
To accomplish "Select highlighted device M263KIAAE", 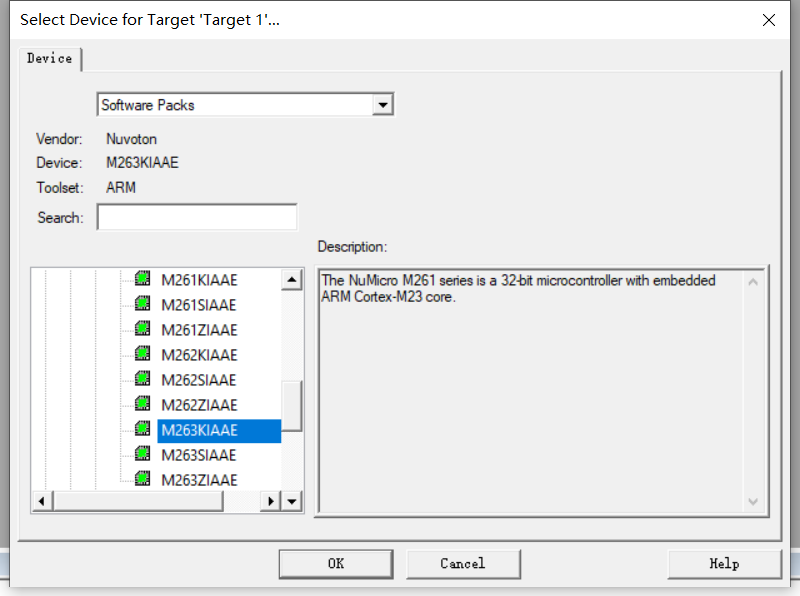I will coord(219,431).
